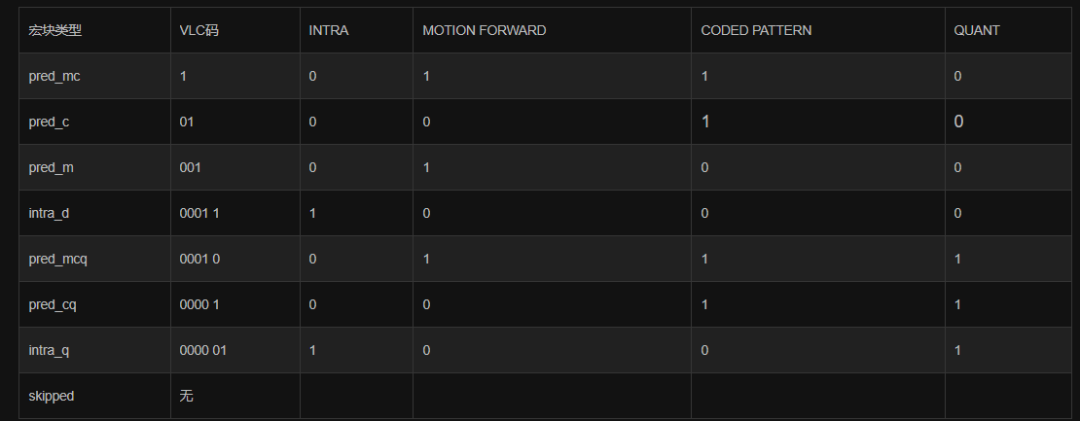This screenshot has height=421, width=1080.
Task: Select the INTRA column header
Action: (329, 31)
